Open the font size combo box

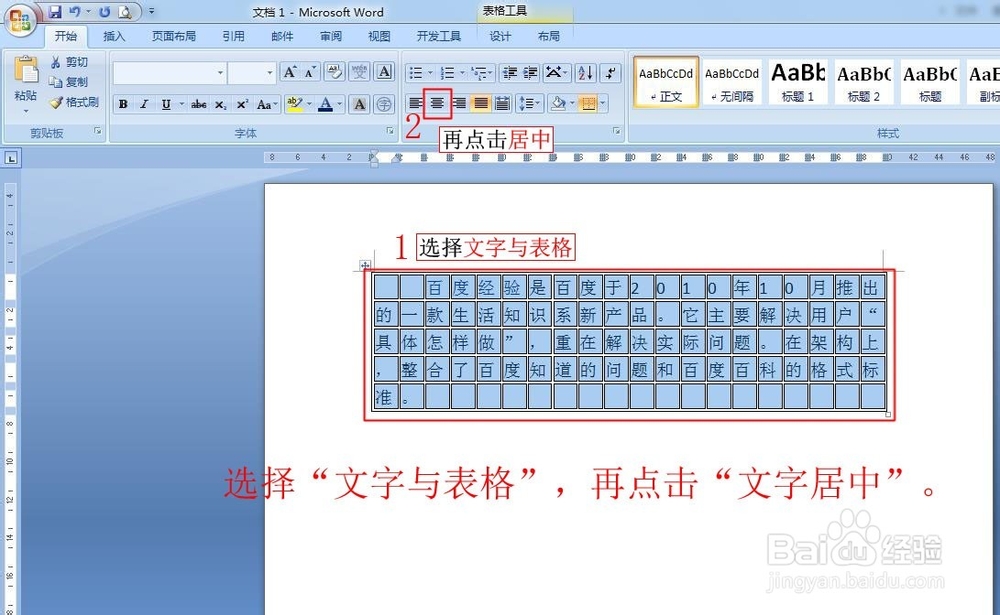point(252,73)
